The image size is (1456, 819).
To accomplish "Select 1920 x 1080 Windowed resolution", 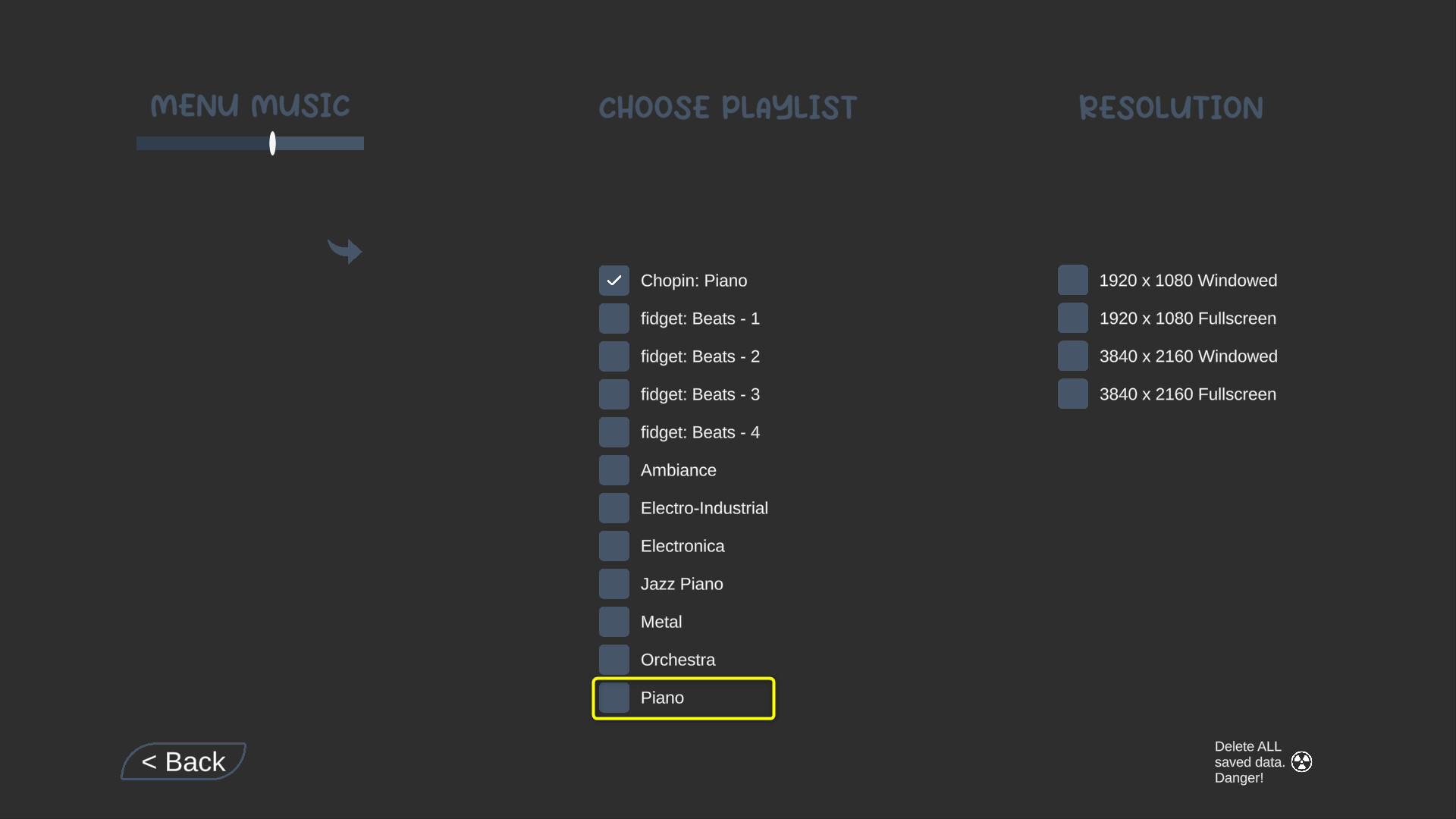I will point(1073,280).
